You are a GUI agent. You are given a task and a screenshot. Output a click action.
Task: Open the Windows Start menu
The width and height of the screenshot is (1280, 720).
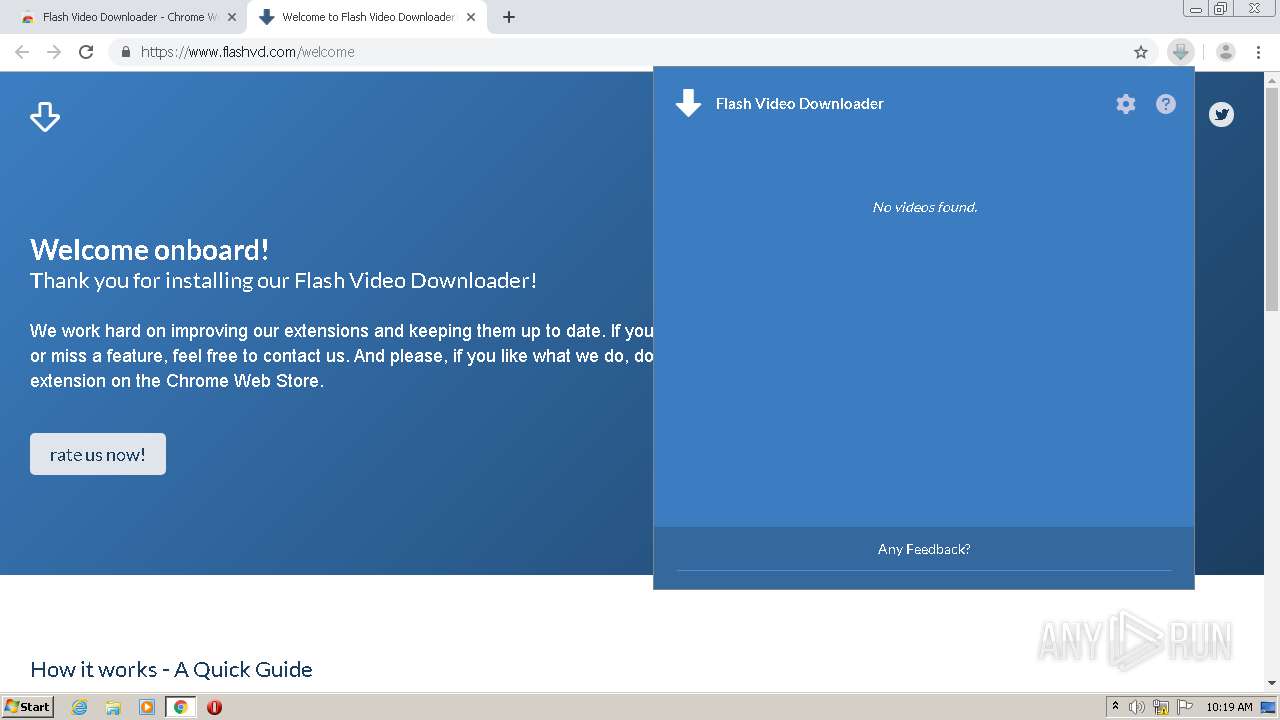pyautogui.click(x=28, y=706)
